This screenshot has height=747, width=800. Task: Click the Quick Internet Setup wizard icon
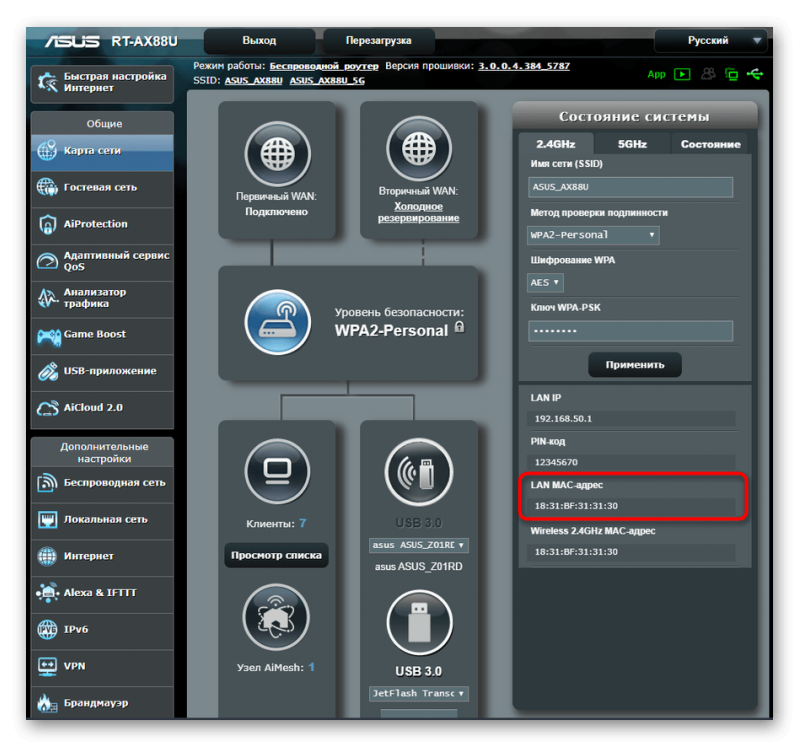click(x=47, y=82)
